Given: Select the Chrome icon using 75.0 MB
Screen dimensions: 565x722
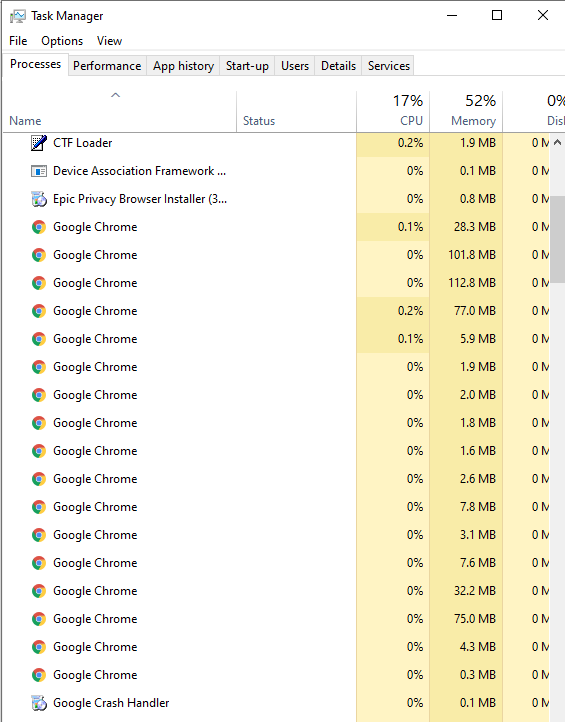Looking at the screenshot, I should pyautogui.click(x=39, y=619).
